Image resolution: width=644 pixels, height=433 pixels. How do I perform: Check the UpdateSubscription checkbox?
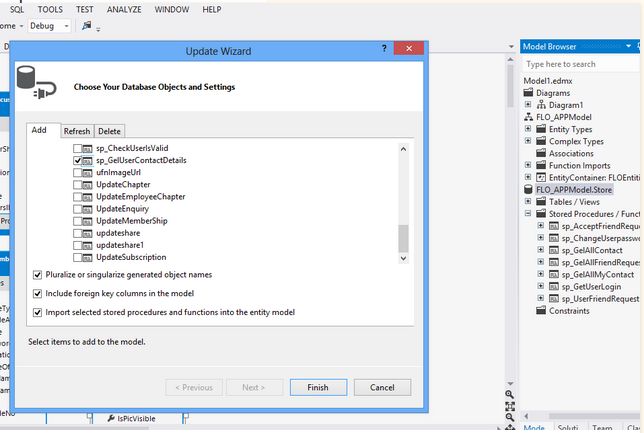tap(77, 257)
